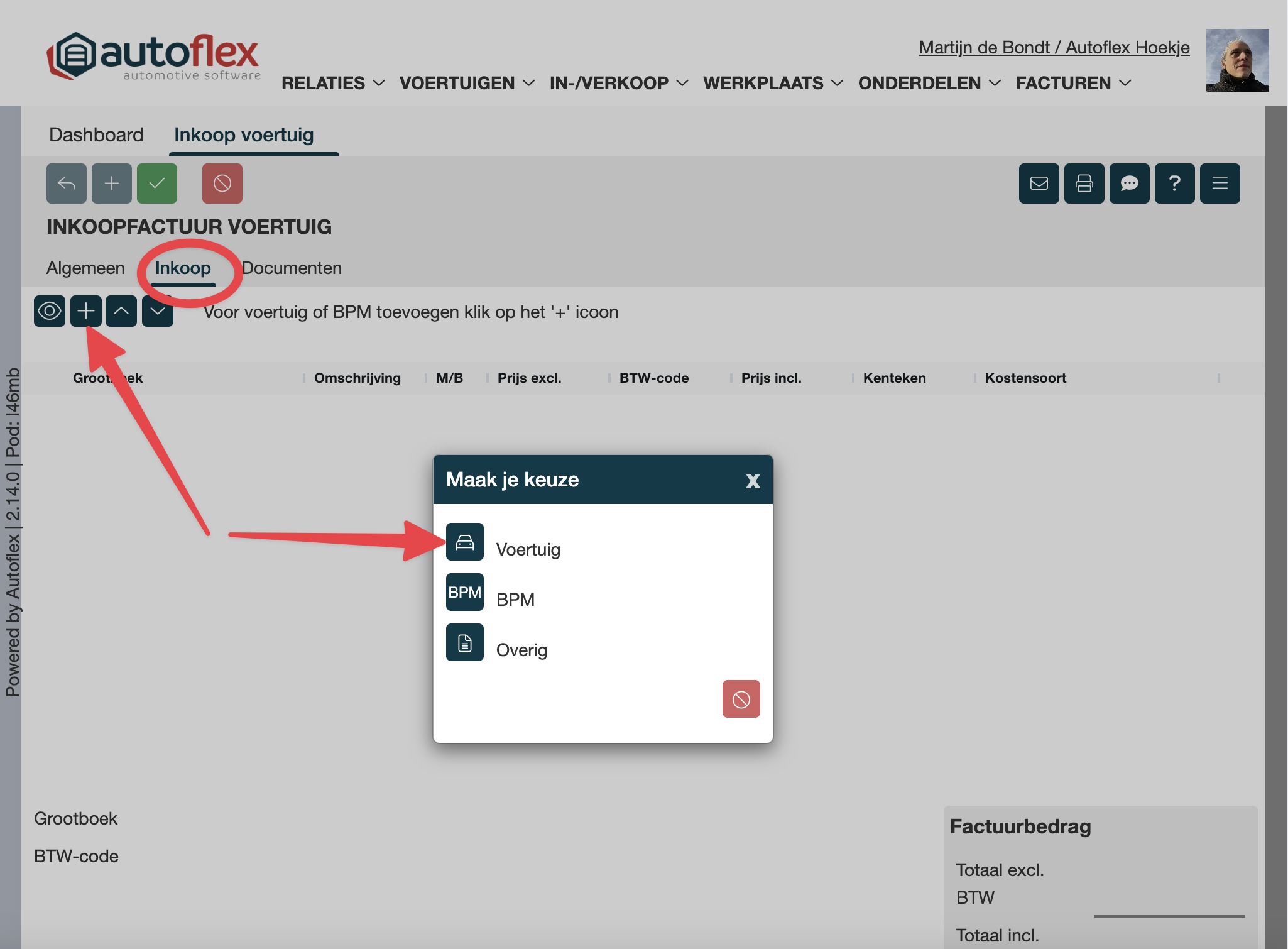Click the question mark help icon

[1174, 184]
